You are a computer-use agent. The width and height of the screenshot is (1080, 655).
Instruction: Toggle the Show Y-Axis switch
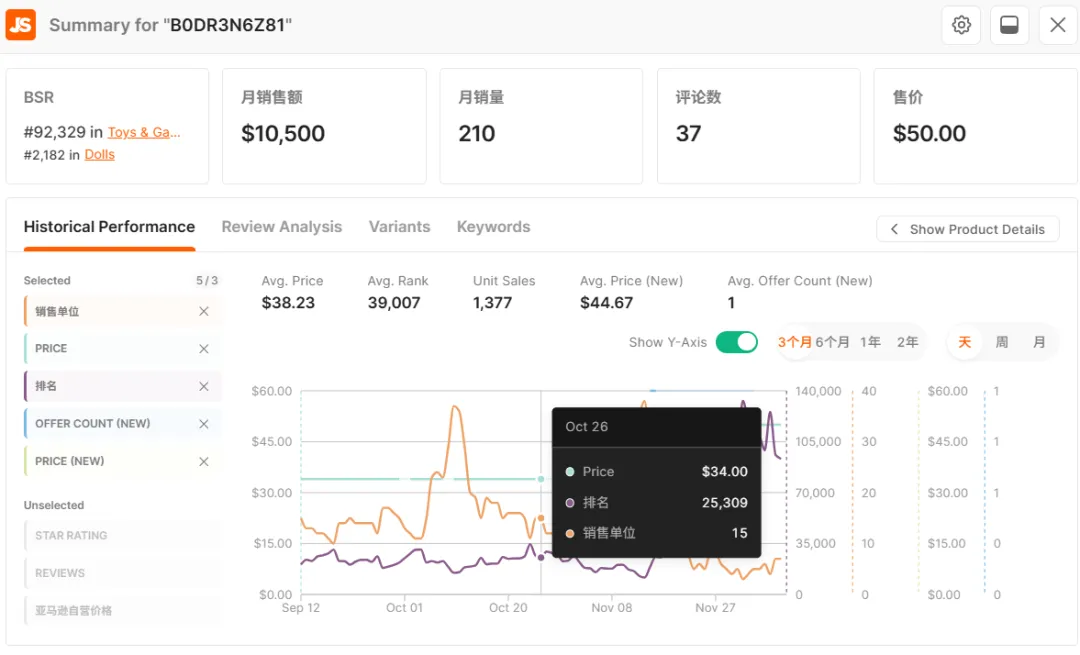(x=737, y=342)
